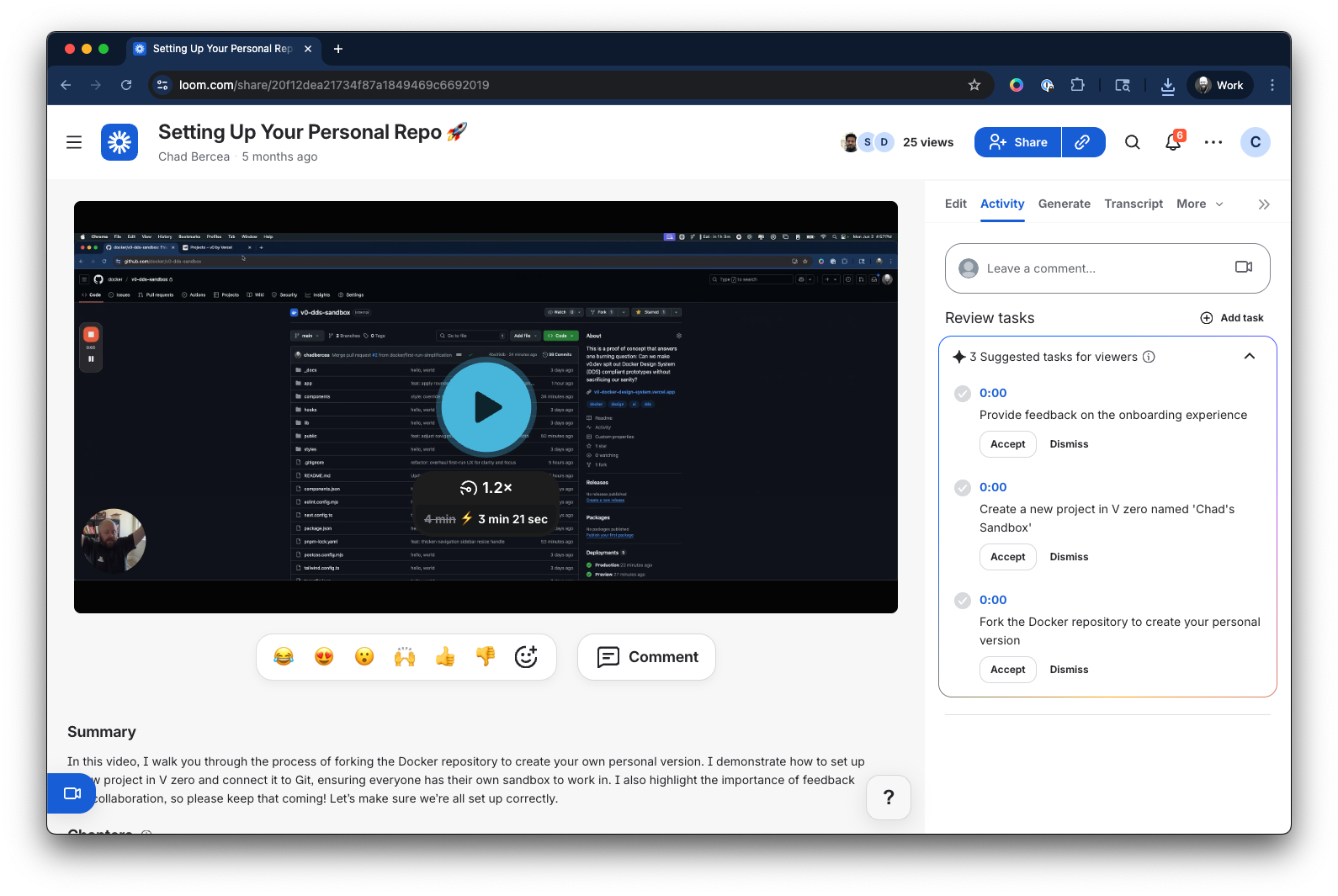The width and height of the screenshot is (1338, 896).
Task: Open the Transcript tab
Action: tap(1134, 204)
